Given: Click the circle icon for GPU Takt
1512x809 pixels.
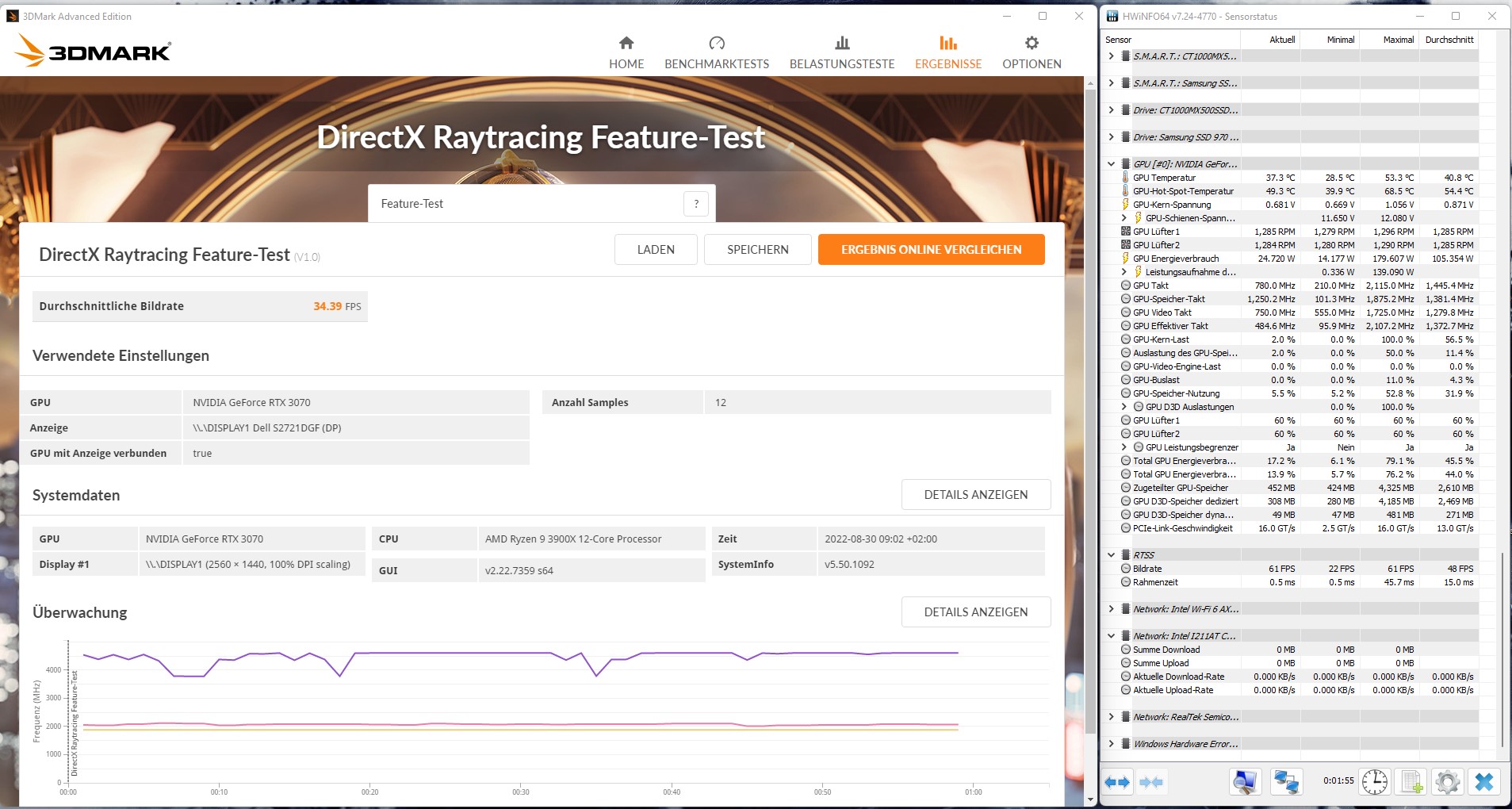Looking at the screenshot, I should 1126,286.
